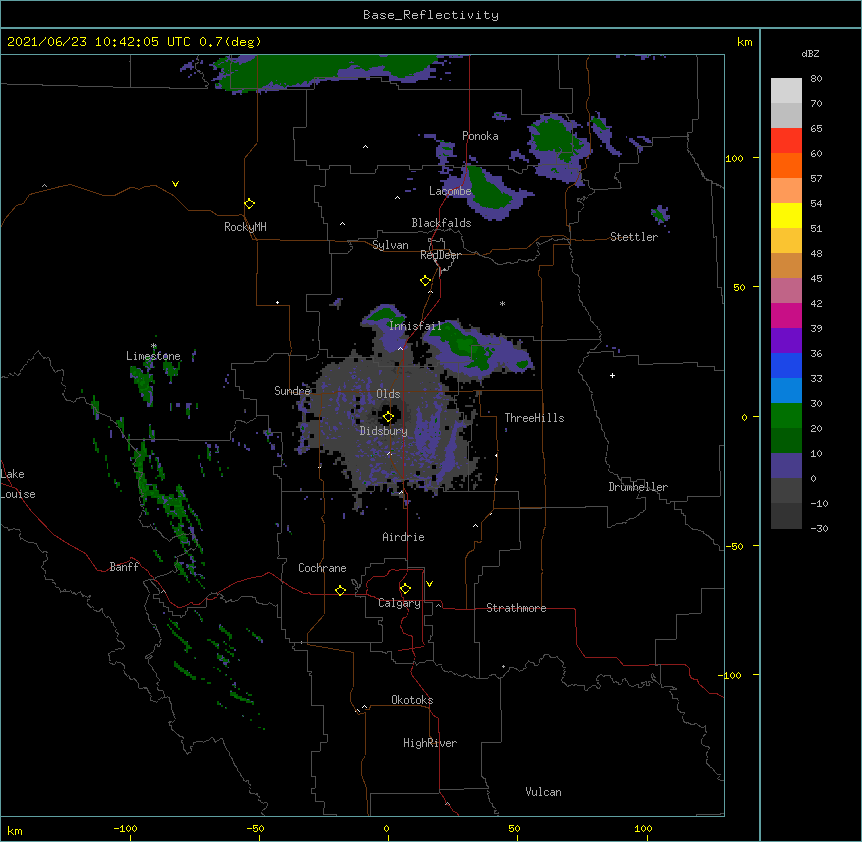Click the Blackfalds city label
The width and height of the screenshot is (862, 842).
click(441, 223)
